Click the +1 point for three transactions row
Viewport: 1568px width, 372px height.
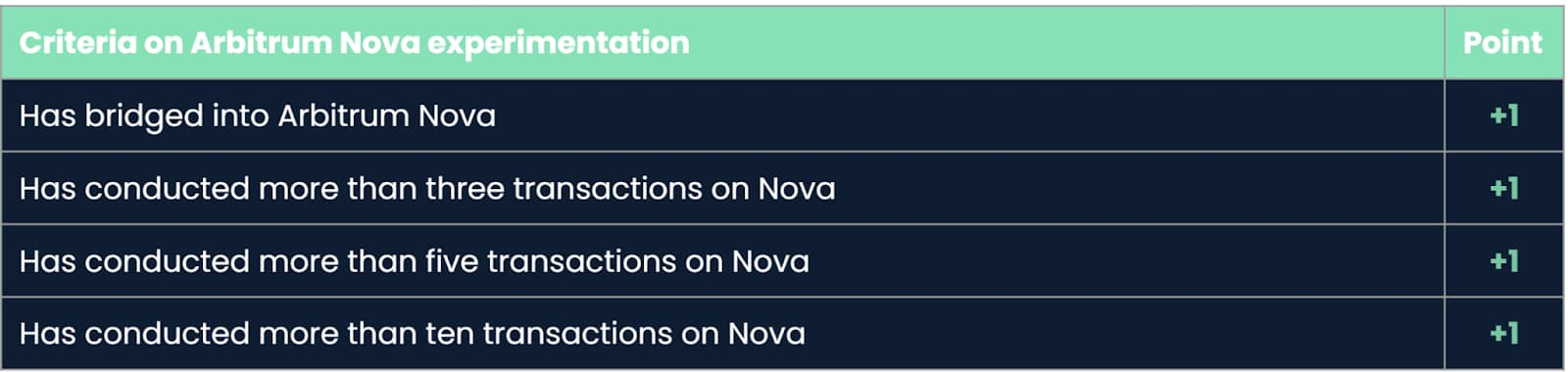[1503, 188]
